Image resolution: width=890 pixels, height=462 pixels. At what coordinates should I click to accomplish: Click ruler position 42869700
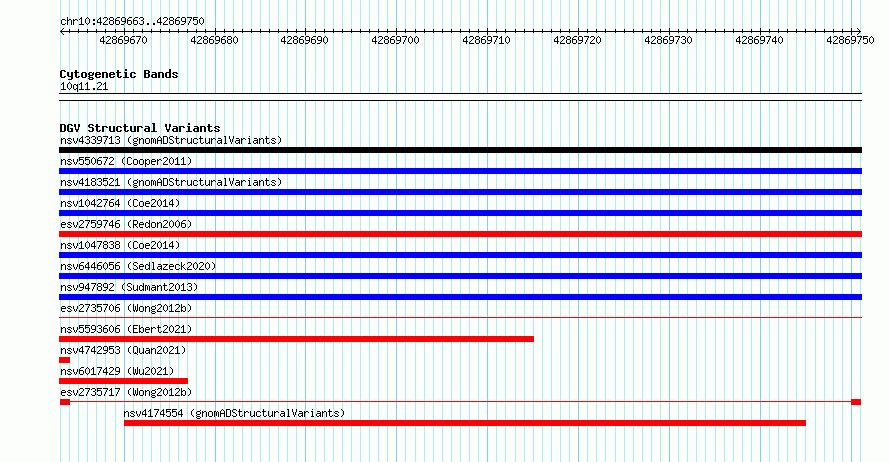pos(396,40)
